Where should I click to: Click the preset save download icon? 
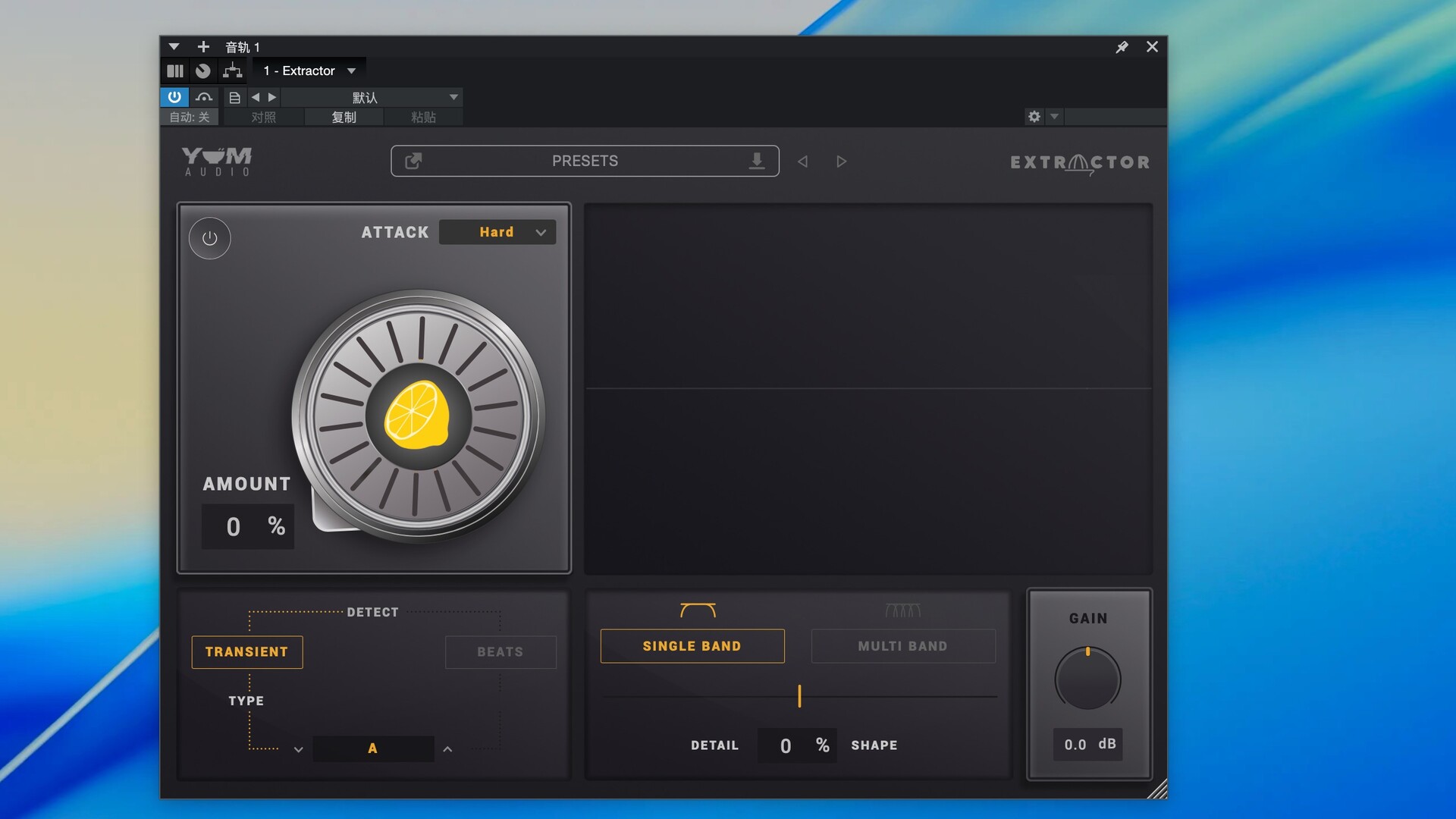[756, 161]
